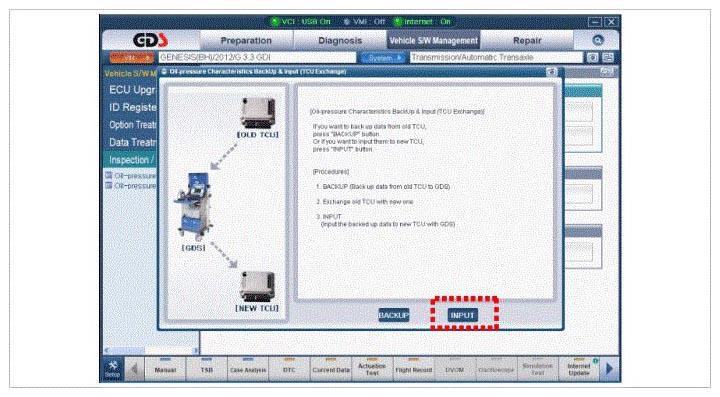Click the orange VIN button
The image size is (720, 397).
tap(131, 58)
